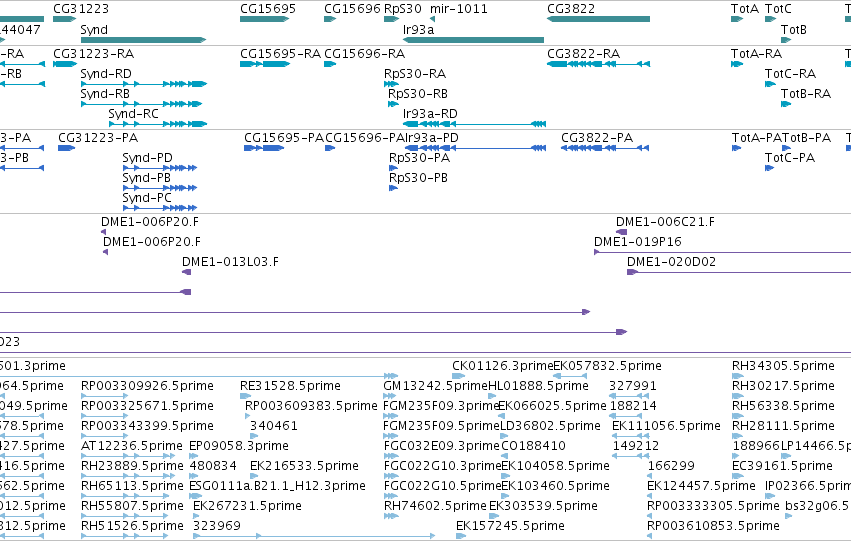
Task: Select the RE31528.5prime EST label
Action: (x=290, y=386)
